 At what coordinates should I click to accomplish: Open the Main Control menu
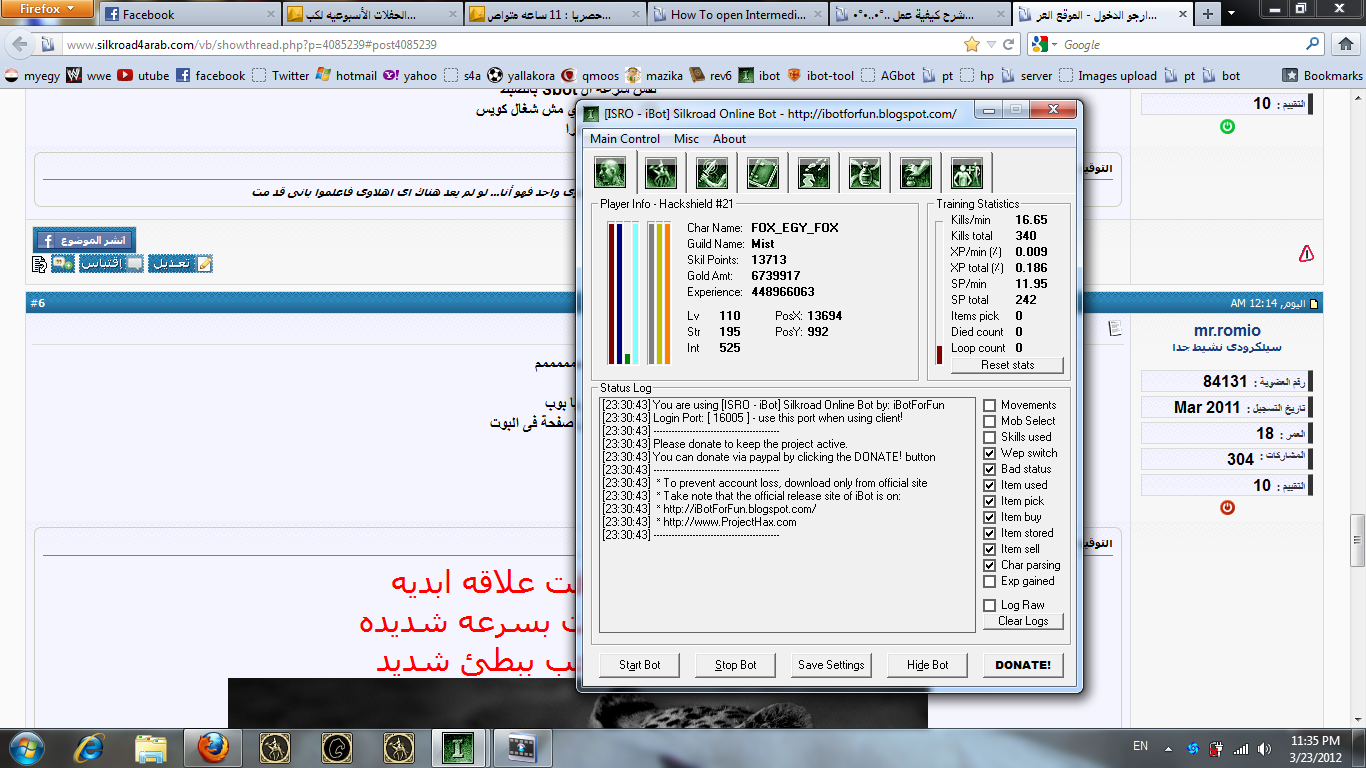click(625, 139)
